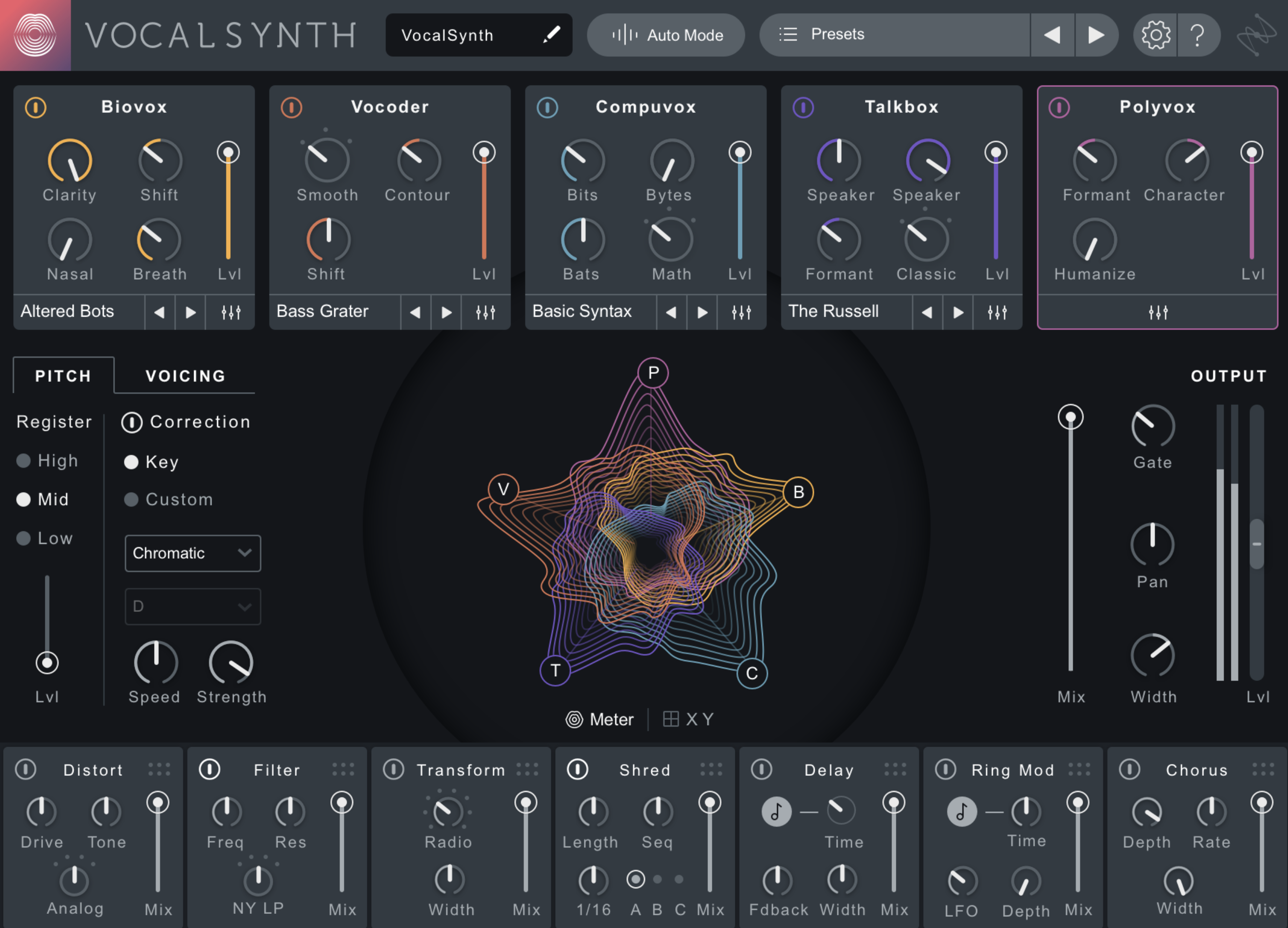This screenshot has width=1288, height=928.
Task: Switch to the VOICING tab
Action: pos(184,375)
